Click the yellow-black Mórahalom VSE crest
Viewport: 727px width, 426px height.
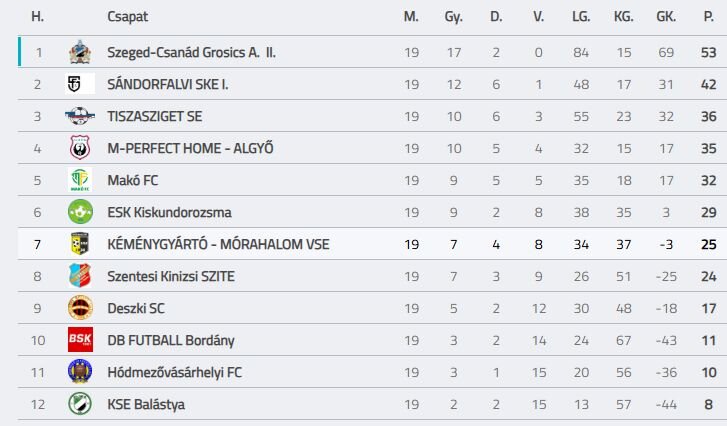coord(80,244)
